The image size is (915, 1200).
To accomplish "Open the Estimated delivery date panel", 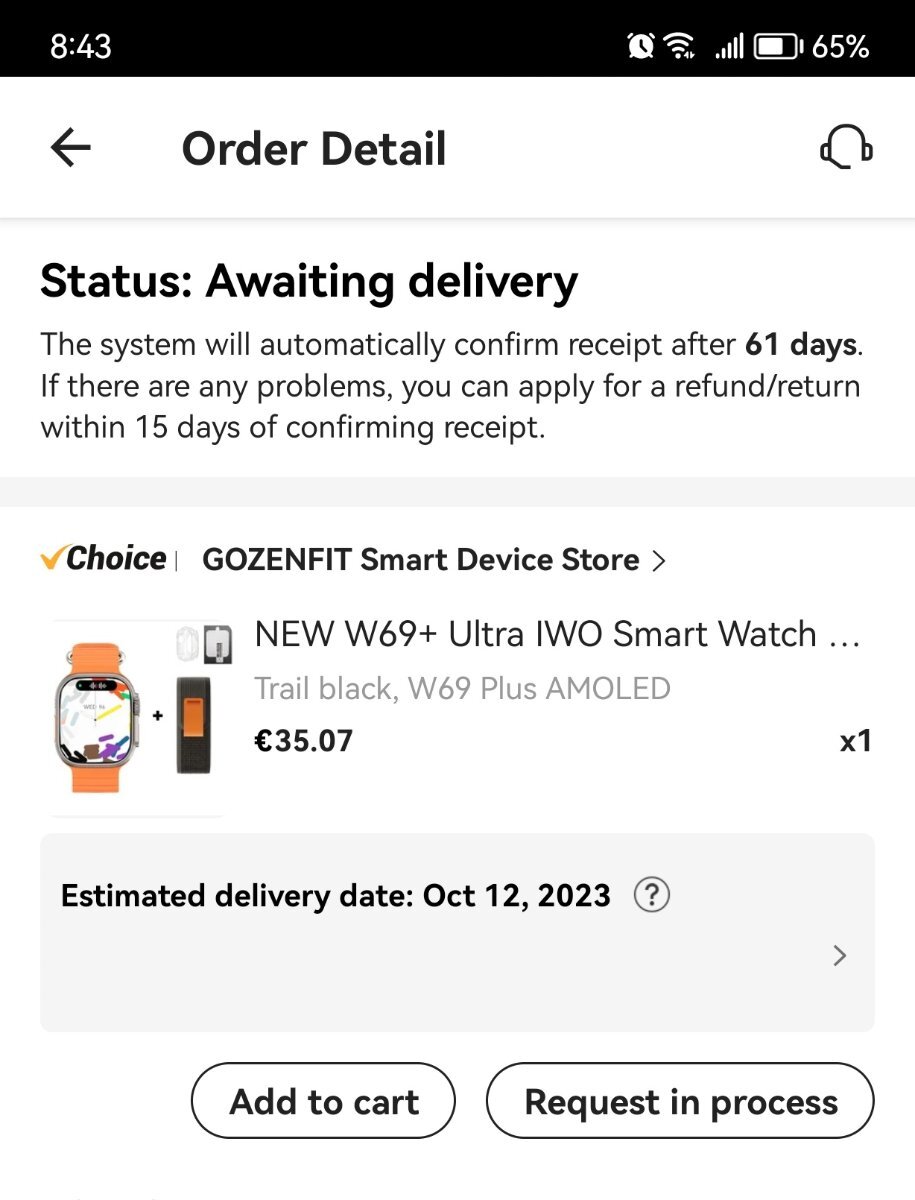I will (x=457, y=932).
